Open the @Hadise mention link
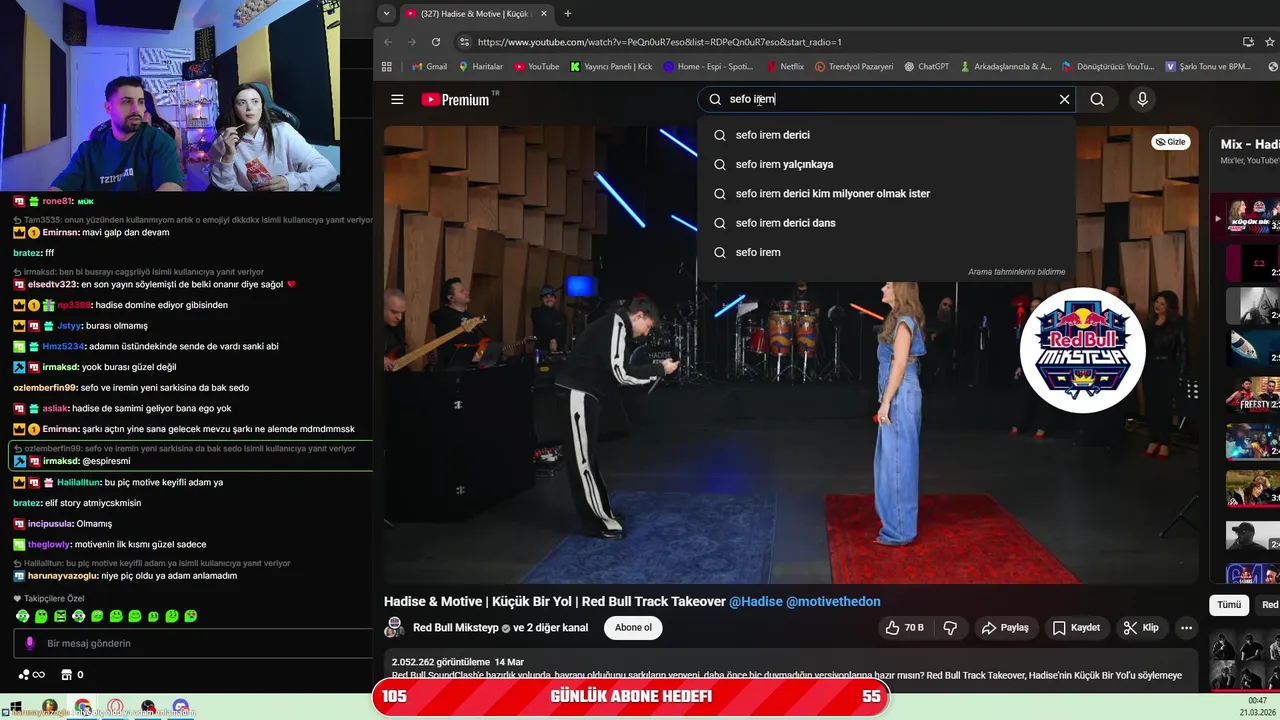 point(756,601)
